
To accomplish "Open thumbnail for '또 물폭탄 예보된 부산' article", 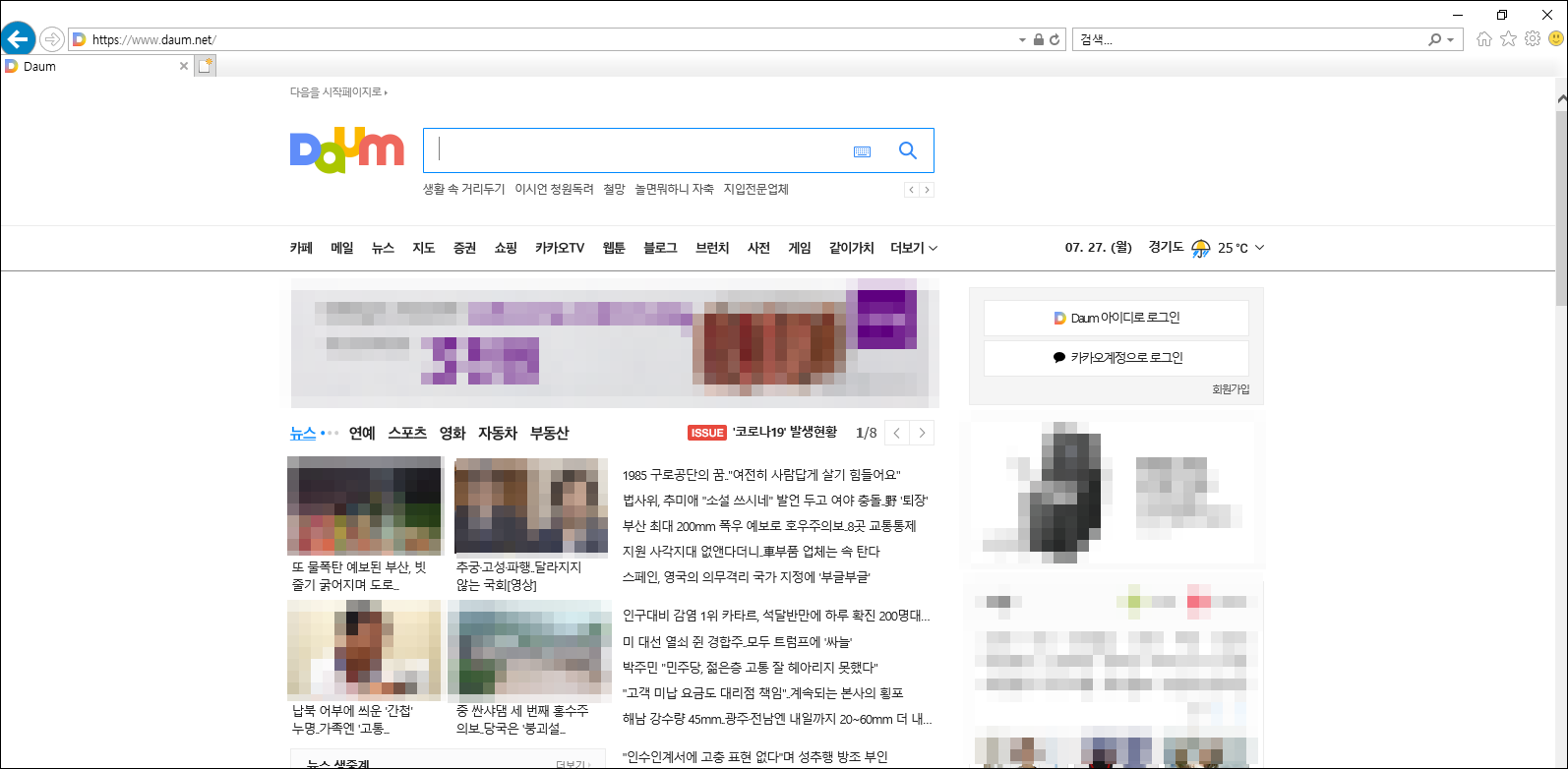I will pos(364,505).
